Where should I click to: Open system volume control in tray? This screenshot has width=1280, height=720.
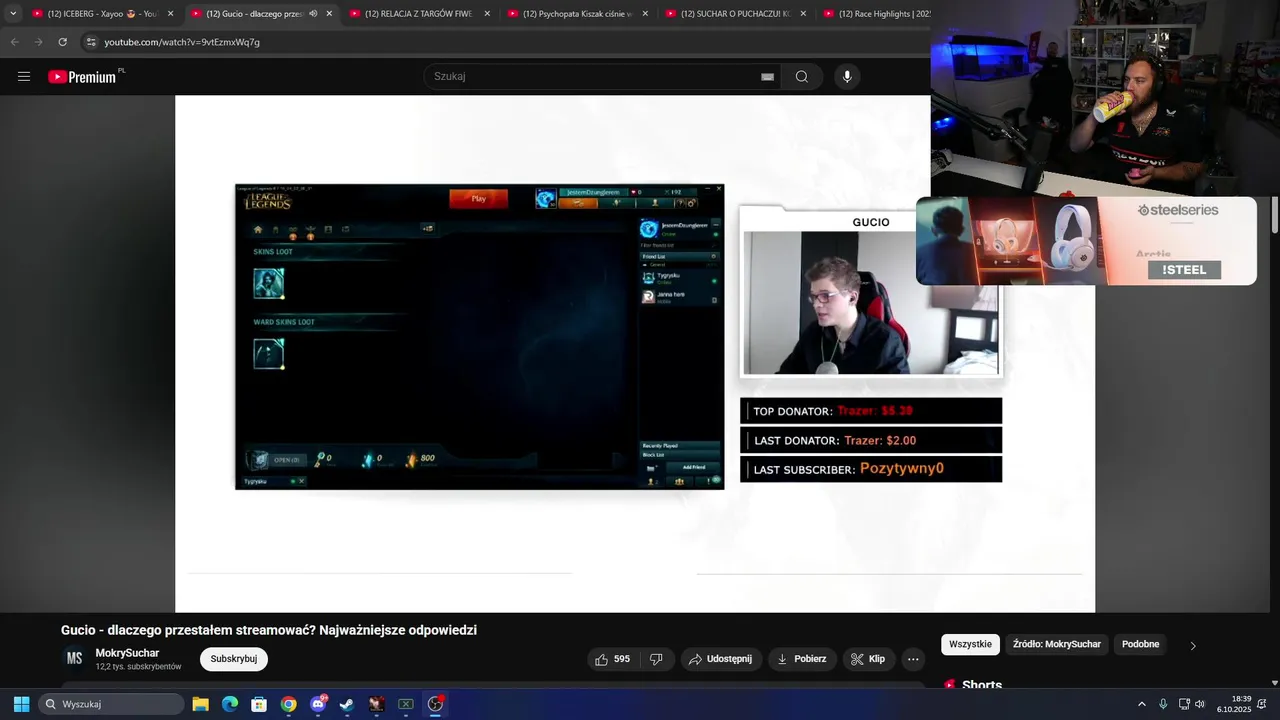tap(1200, 704)
